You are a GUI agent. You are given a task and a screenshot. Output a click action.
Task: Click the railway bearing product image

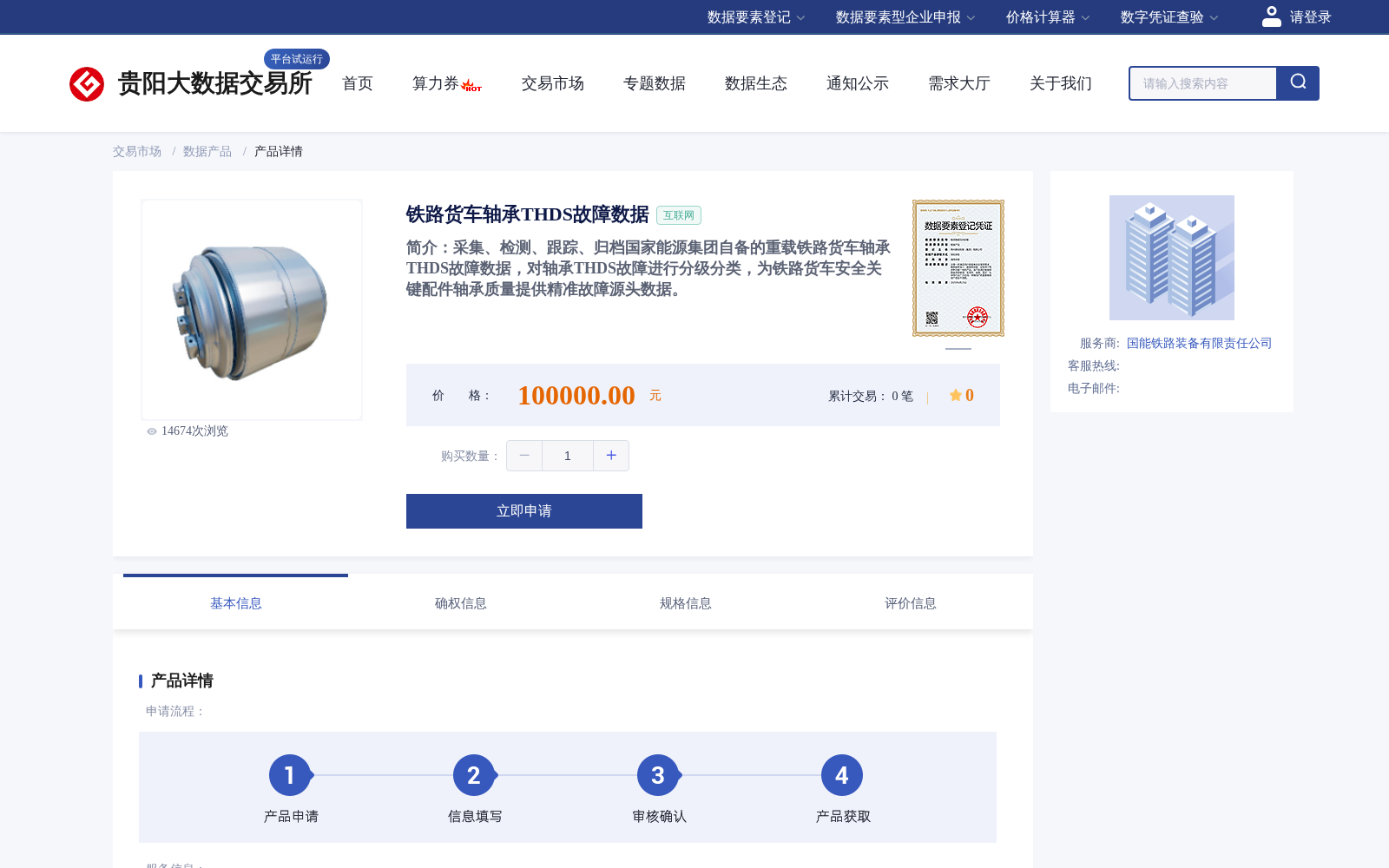(252, 310)
